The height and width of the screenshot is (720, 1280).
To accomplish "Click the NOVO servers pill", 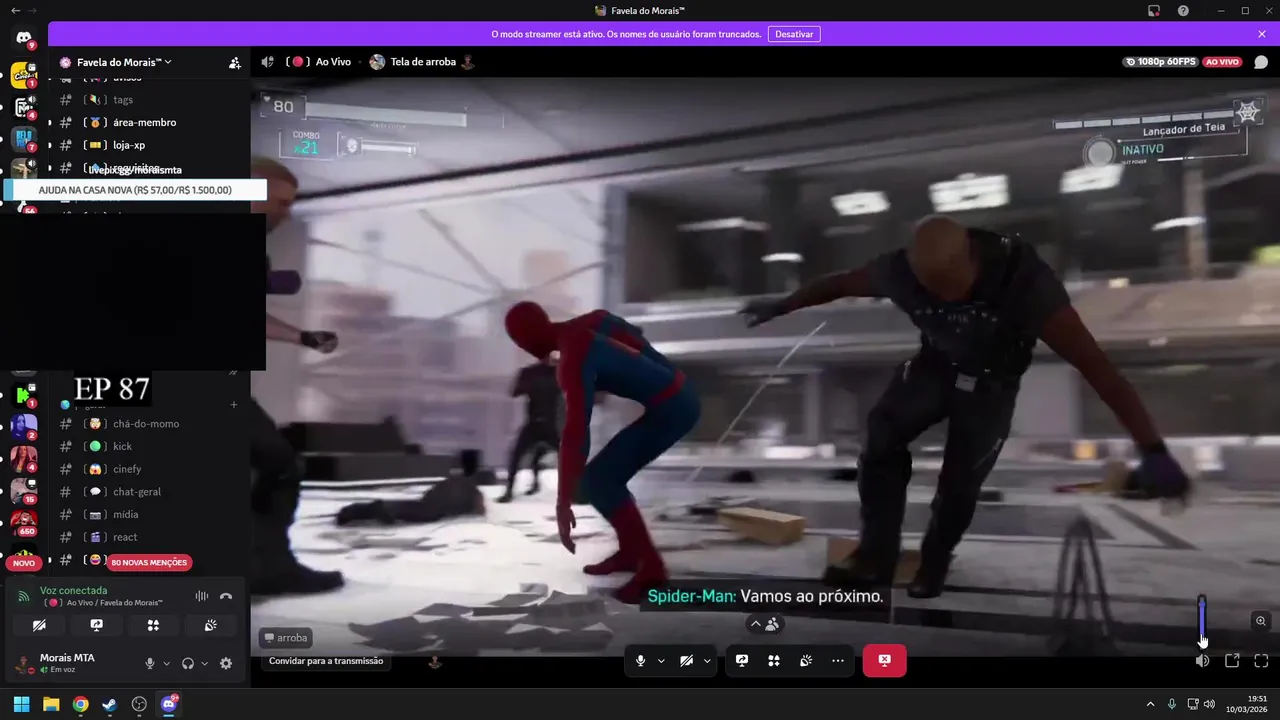I will tap(24, 563).
